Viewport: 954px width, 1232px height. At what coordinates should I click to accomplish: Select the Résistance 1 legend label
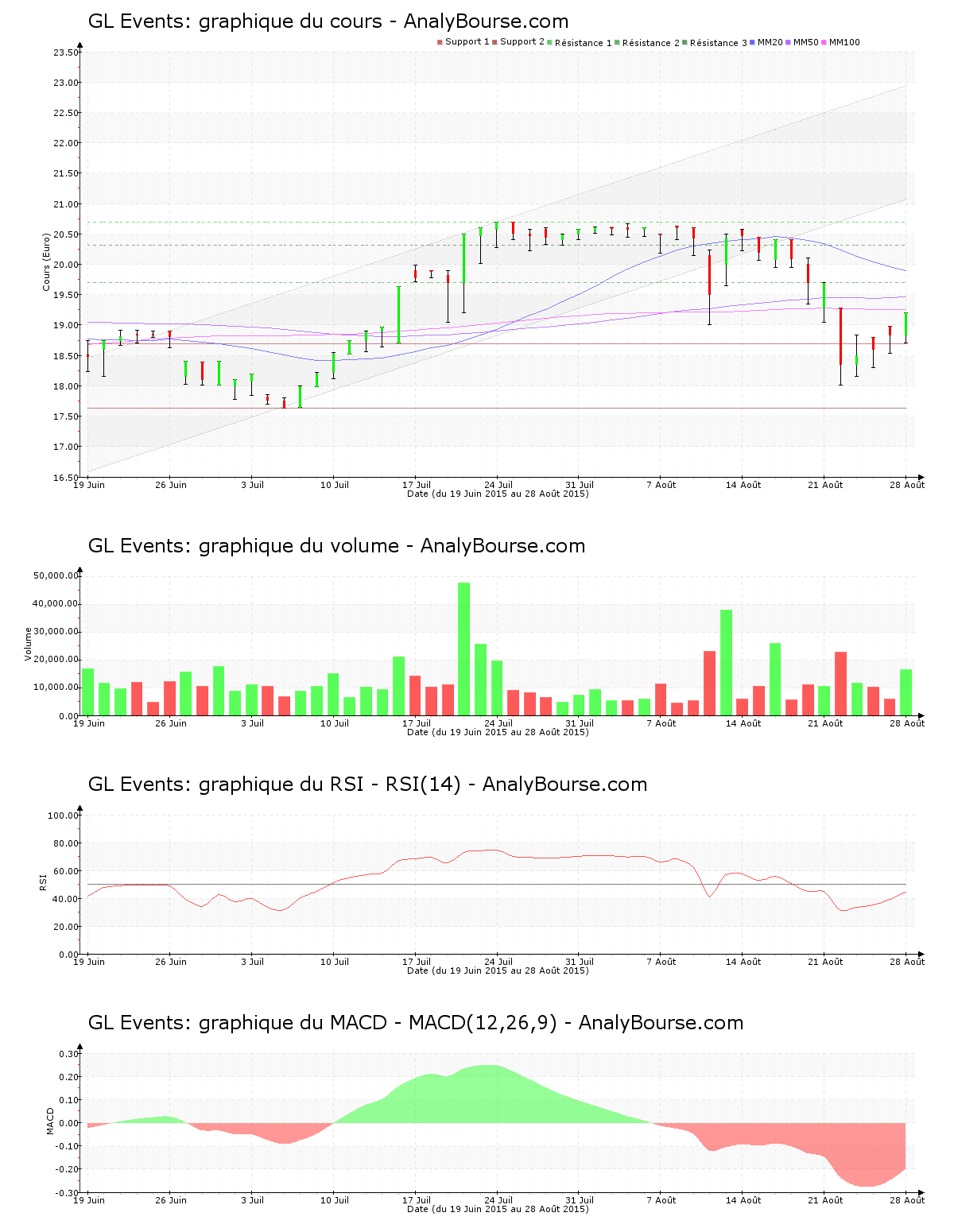(x=584, y=43)
